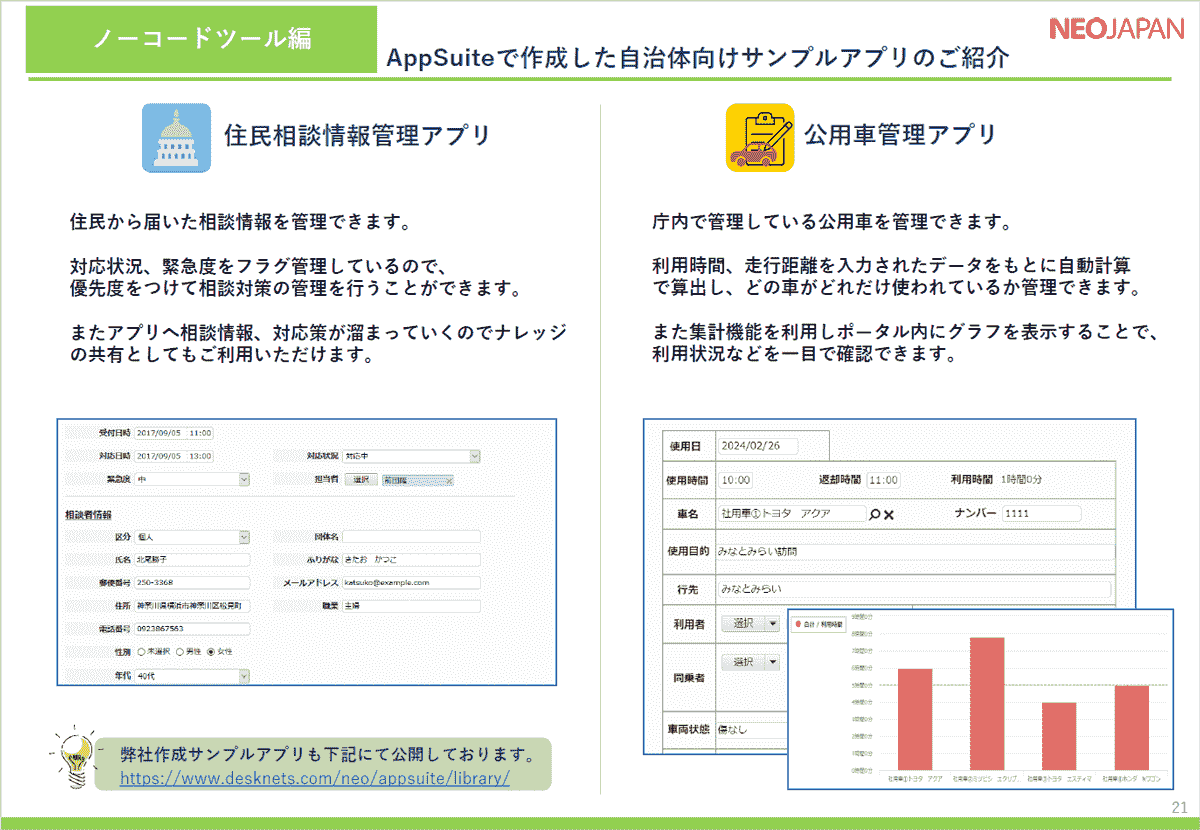Click the 郵便番号 field with 250-3368
This screenshot has width=1200, height=830.
193,583
